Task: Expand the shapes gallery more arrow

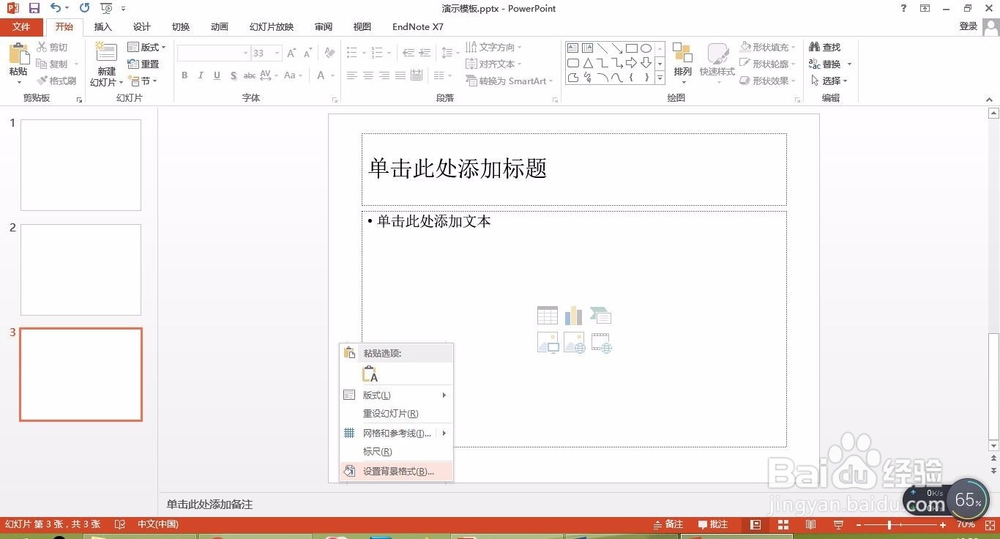Action: [660, 78]
